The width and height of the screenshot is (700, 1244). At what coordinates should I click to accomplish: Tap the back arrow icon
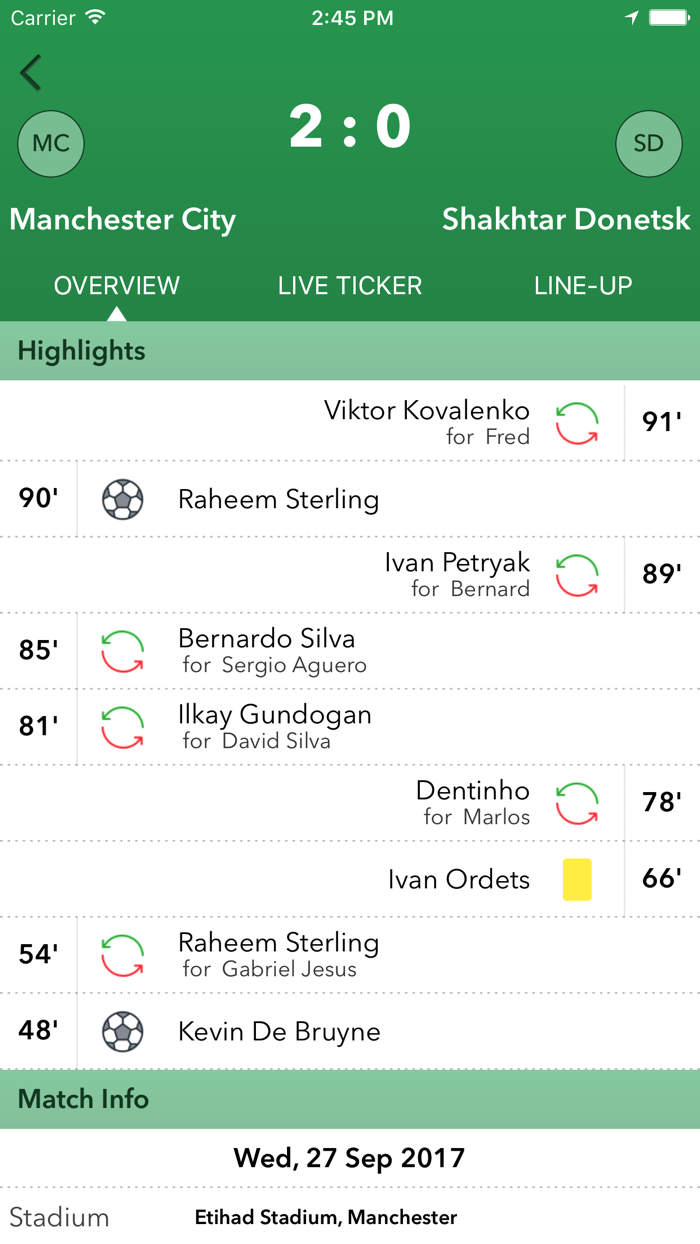tap(31, 73)
